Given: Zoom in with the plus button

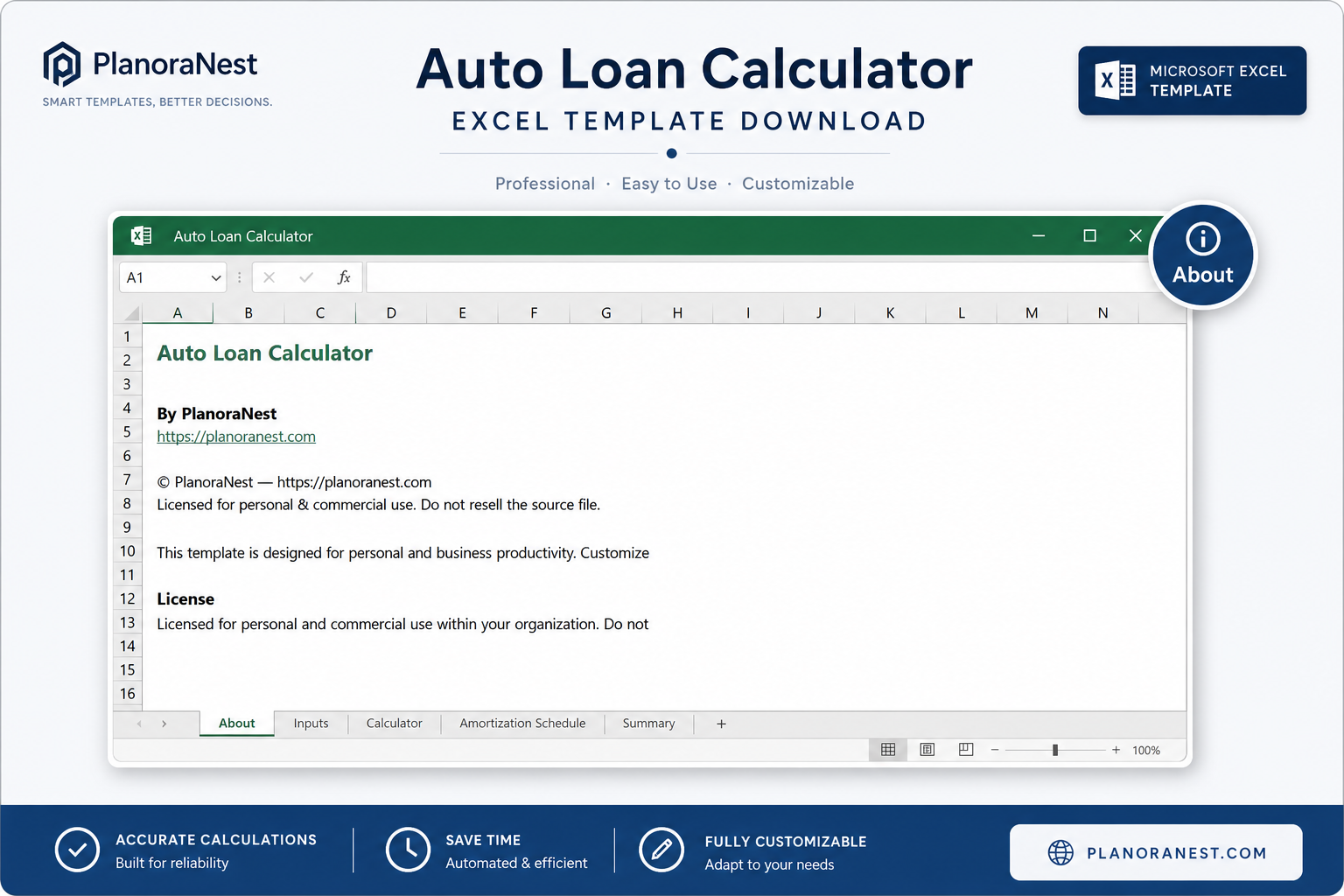Looking at the screenshot, I should point(1116,750).
